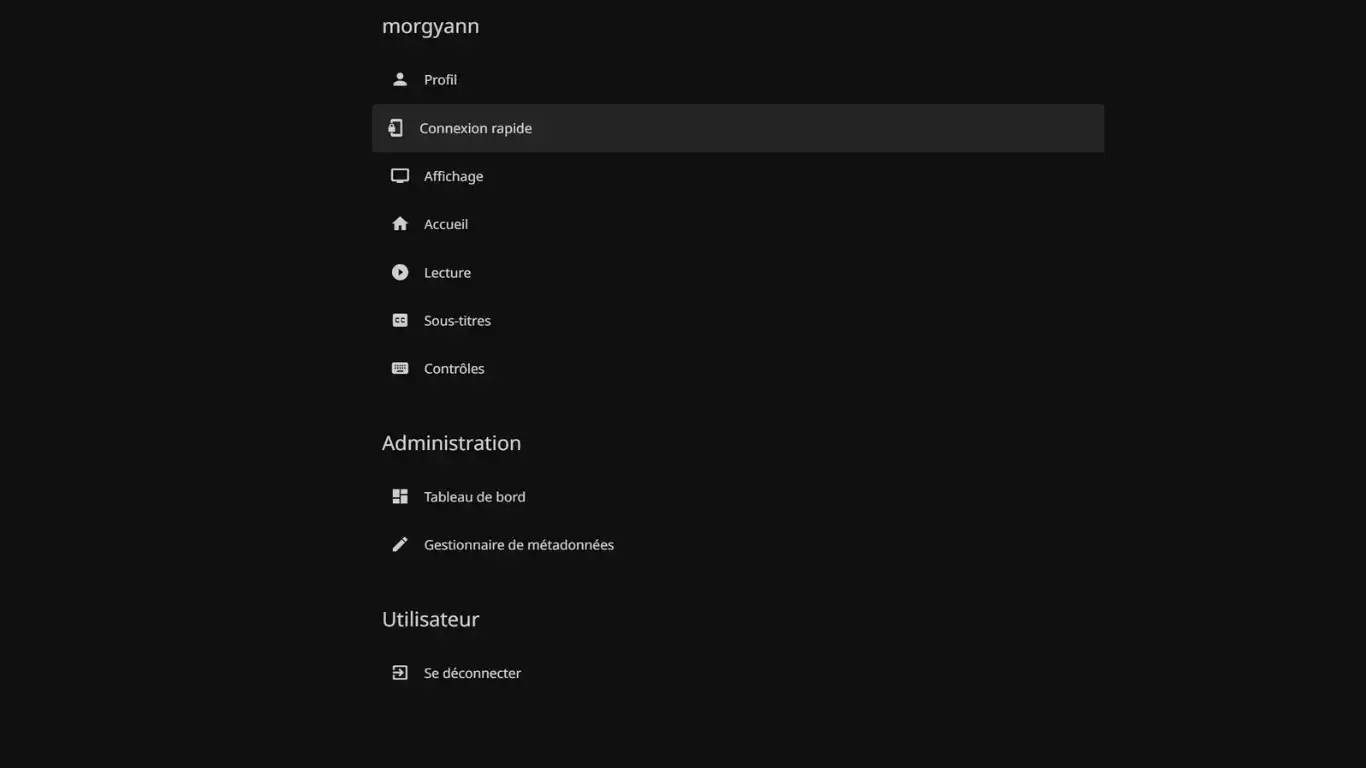1366x768 pixels.
Task: Click the logout arrow icon
Action: point(400,673)
